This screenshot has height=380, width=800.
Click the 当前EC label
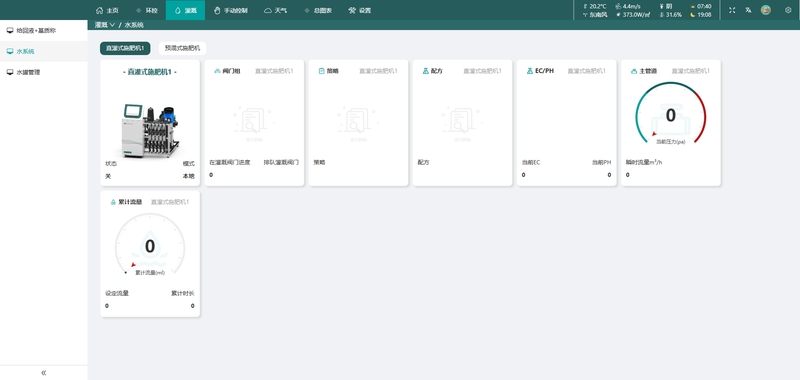point(531,162)
